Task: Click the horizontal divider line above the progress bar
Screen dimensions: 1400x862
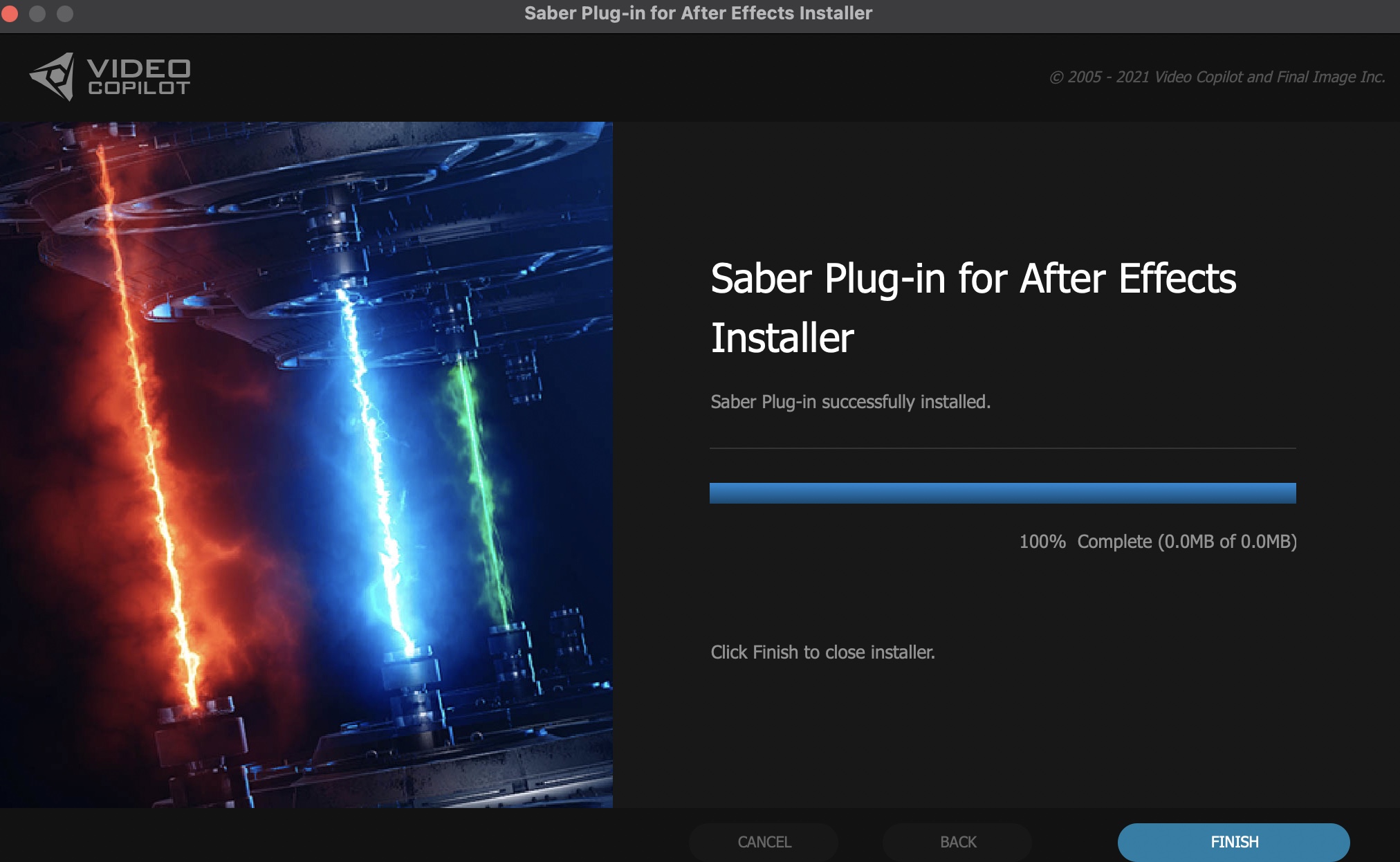Action: tap(1002, 448)
